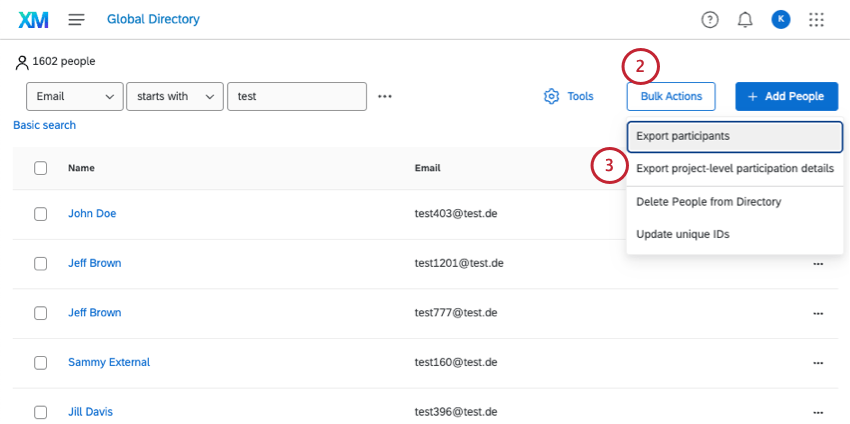Open the hamburger navigation menu
This screenshot has width=850, height=424.
[77, 19]
